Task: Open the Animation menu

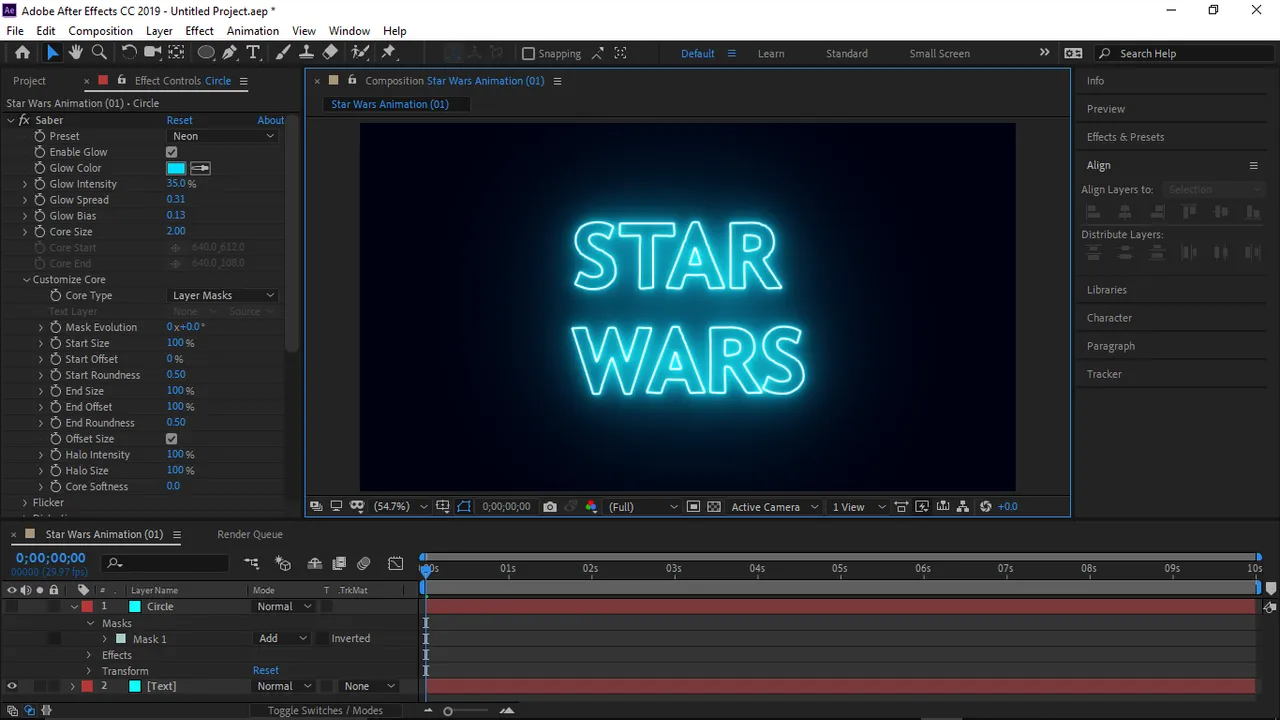Action: (x=253, y=31)
